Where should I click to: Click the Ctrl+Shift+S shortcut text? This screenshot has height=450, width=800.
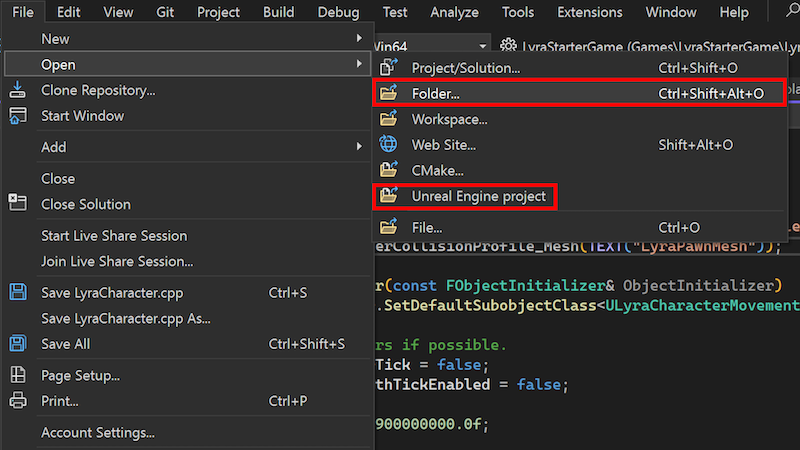[x=307, y=344]
